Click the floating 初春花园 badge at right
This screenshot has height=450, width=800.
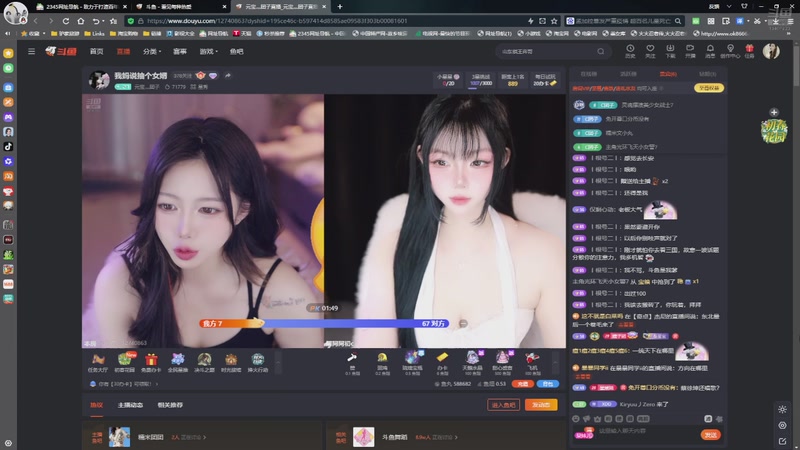coord(774,132)
